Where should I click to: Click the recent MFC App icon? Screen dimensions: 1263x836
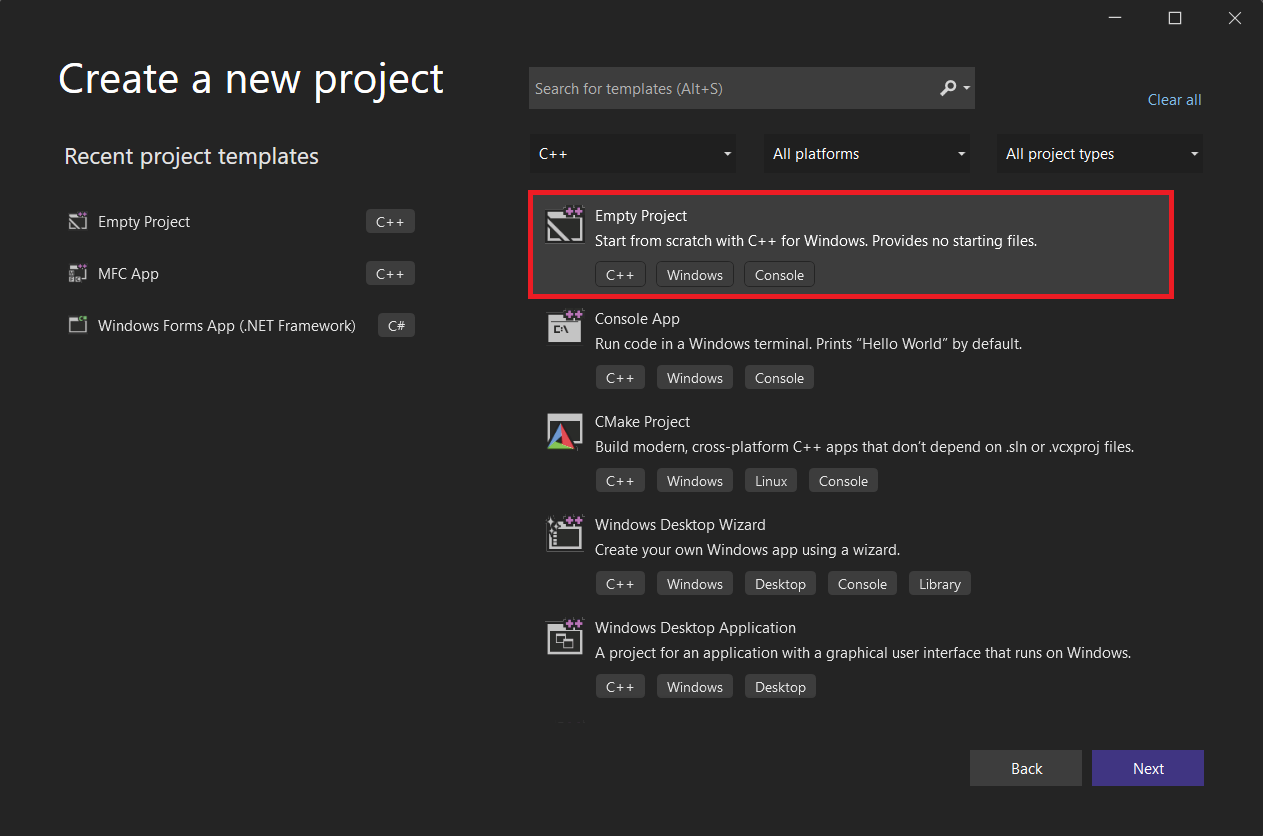coord(78,273)
